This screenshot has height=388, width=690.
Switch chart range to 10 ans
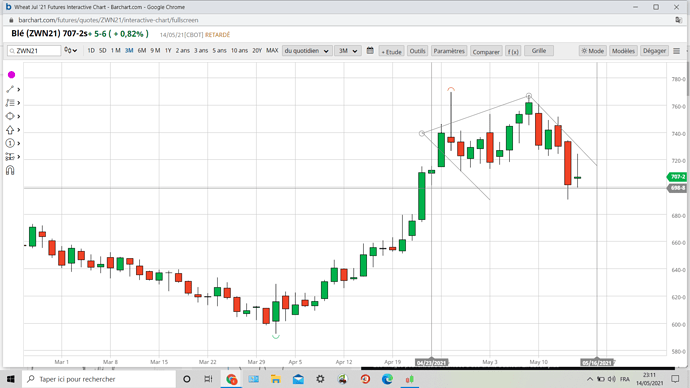[x=239, y=51]
